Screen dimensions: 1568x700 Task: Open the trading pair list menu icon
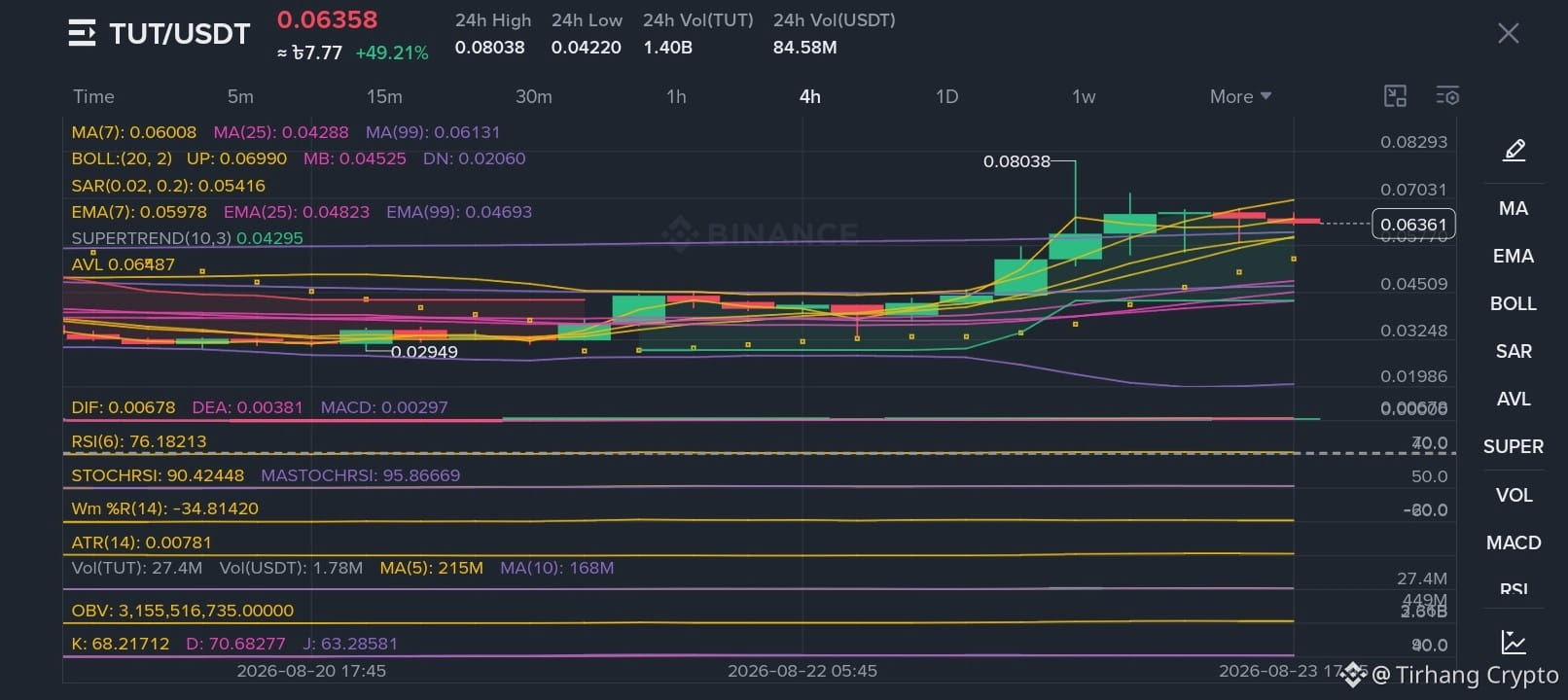coord(82,33)
